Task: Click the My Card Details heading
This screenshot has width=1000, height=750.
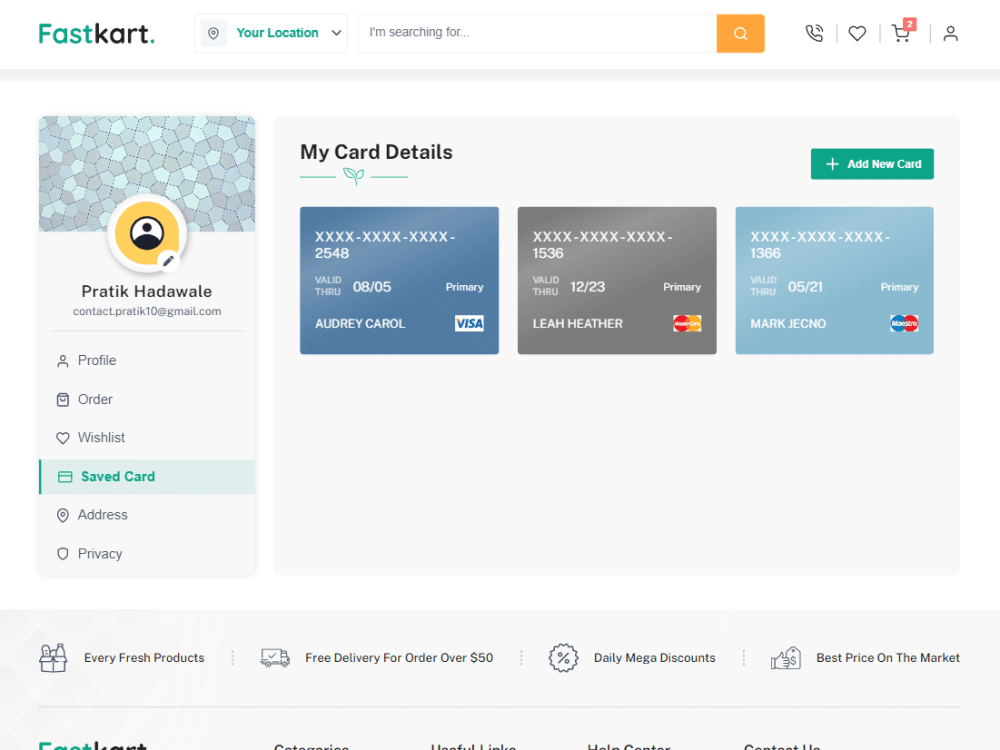Action: (376, 152)
